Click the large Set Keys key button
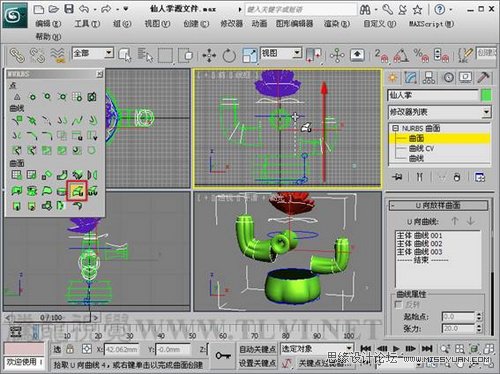This screenshot has height=374, width=500. point(223,356)
